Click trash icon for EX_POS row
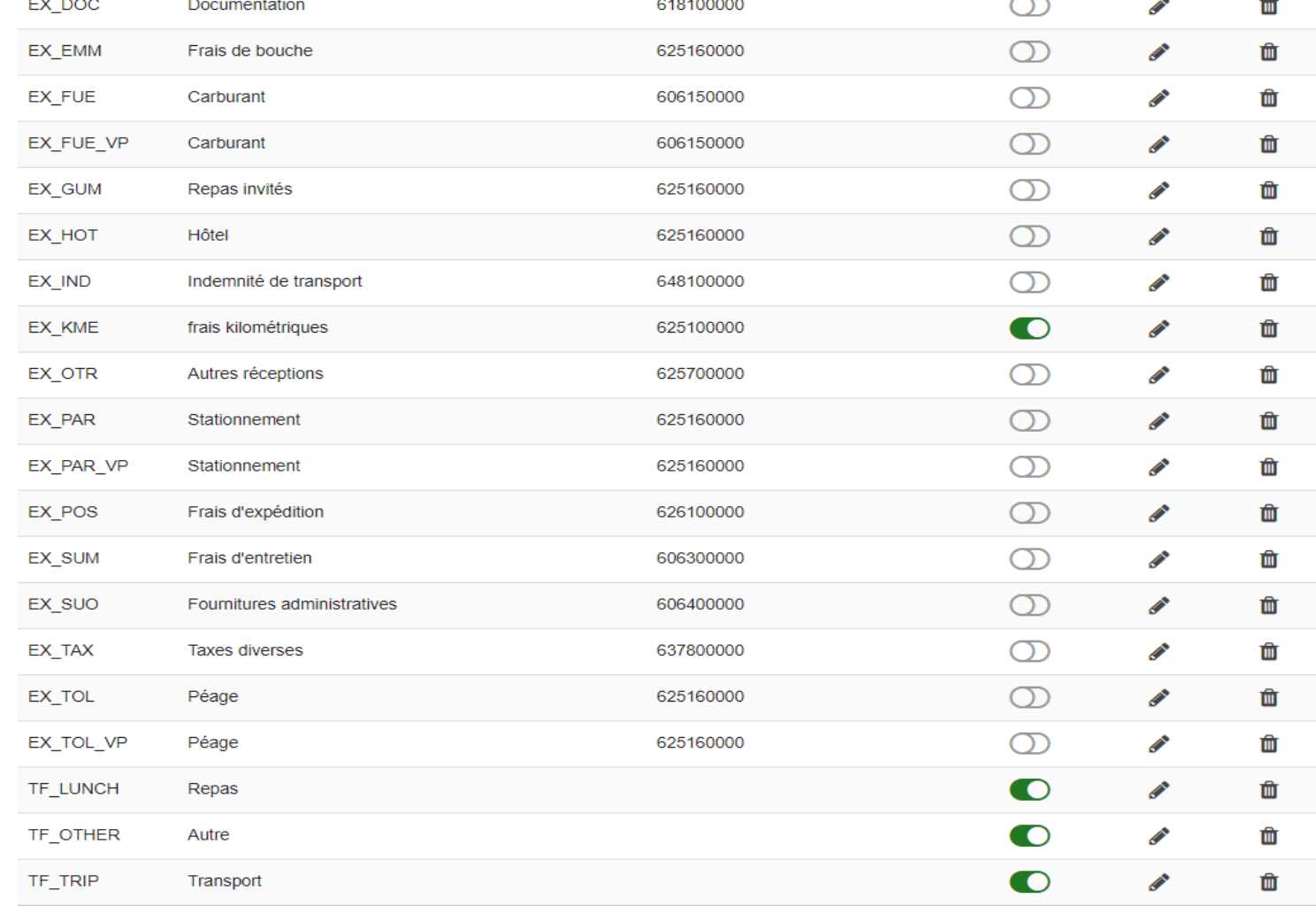The width and height of the screenshot is (1316, 906). coord(1269,513)
